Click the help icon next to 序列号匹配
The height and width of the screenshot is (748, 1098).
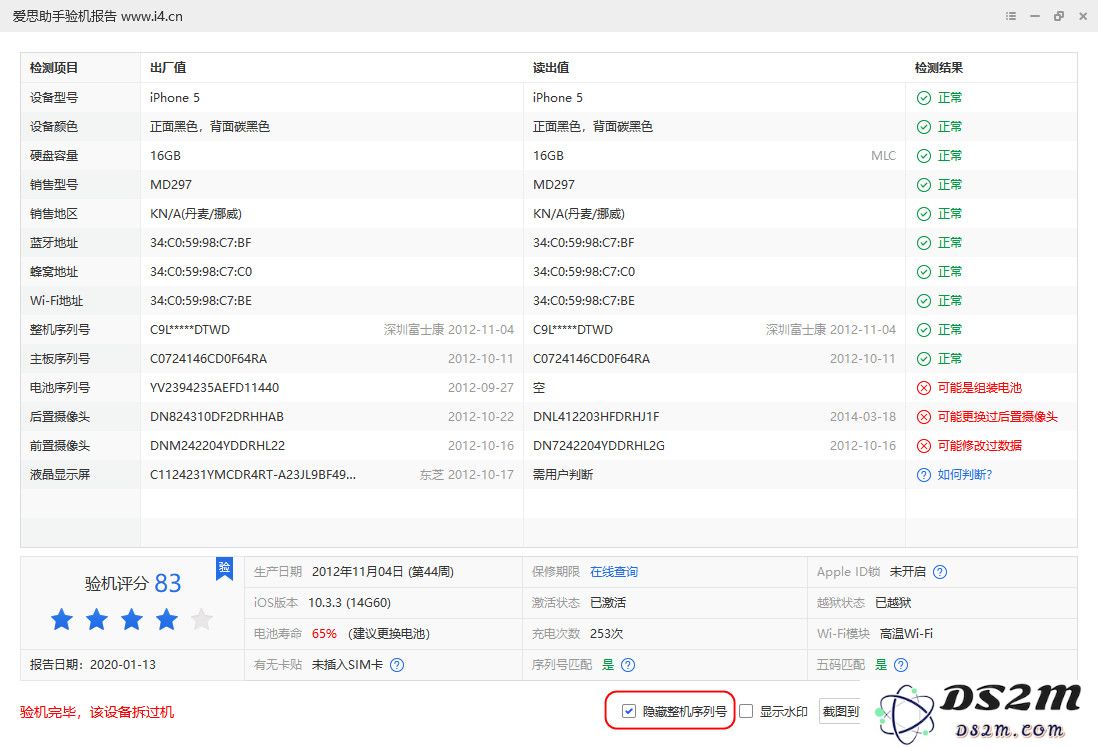tap(628, 665)
